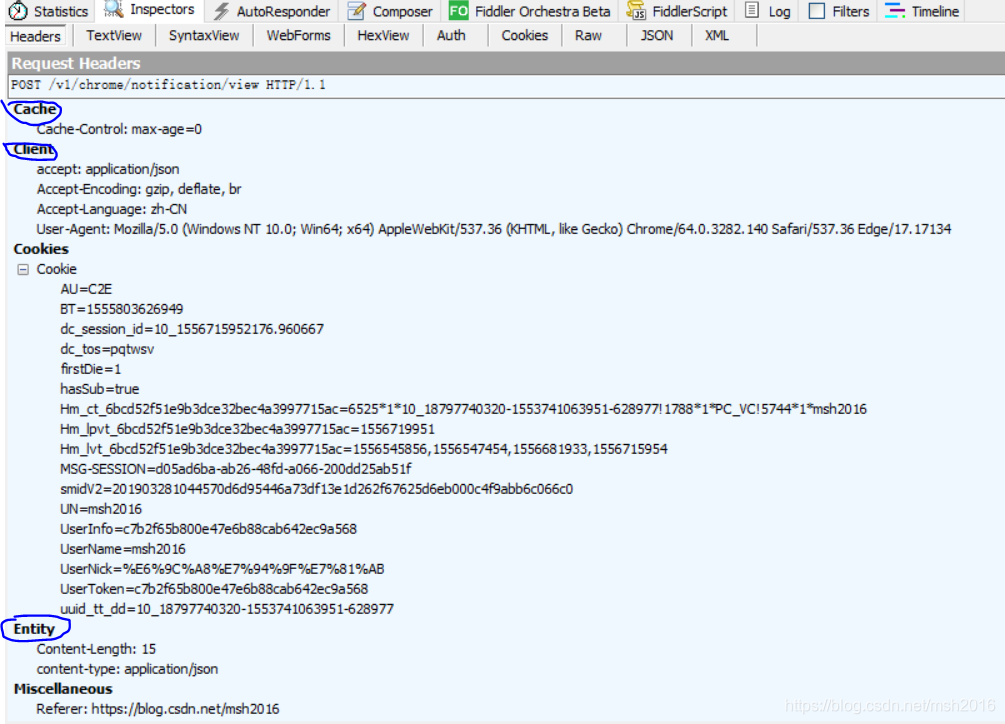Select the Cache-Control: max-age=0 row
Image resolution: width=1005 pixels, height=724 pixels.
[x=119, y=129]
